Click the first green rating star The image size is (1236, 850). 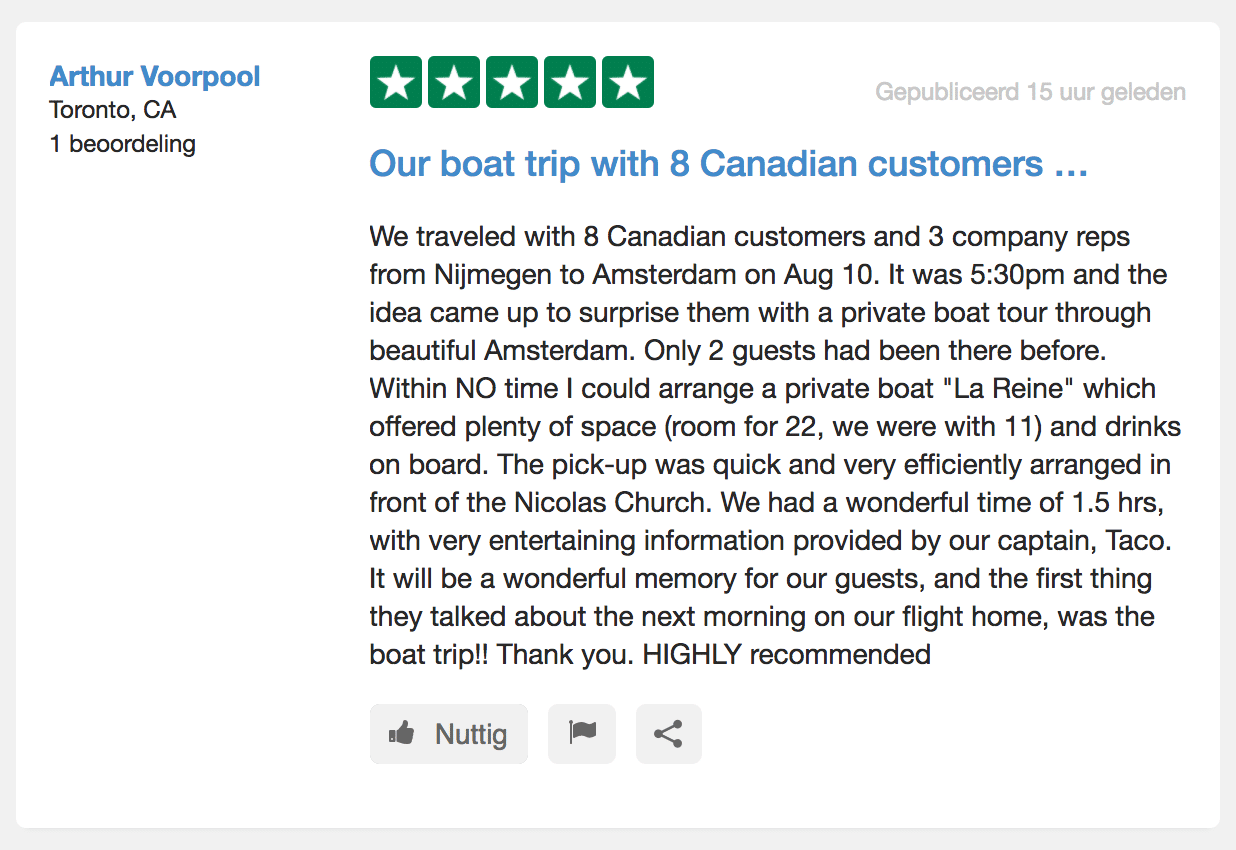(396, 82)
